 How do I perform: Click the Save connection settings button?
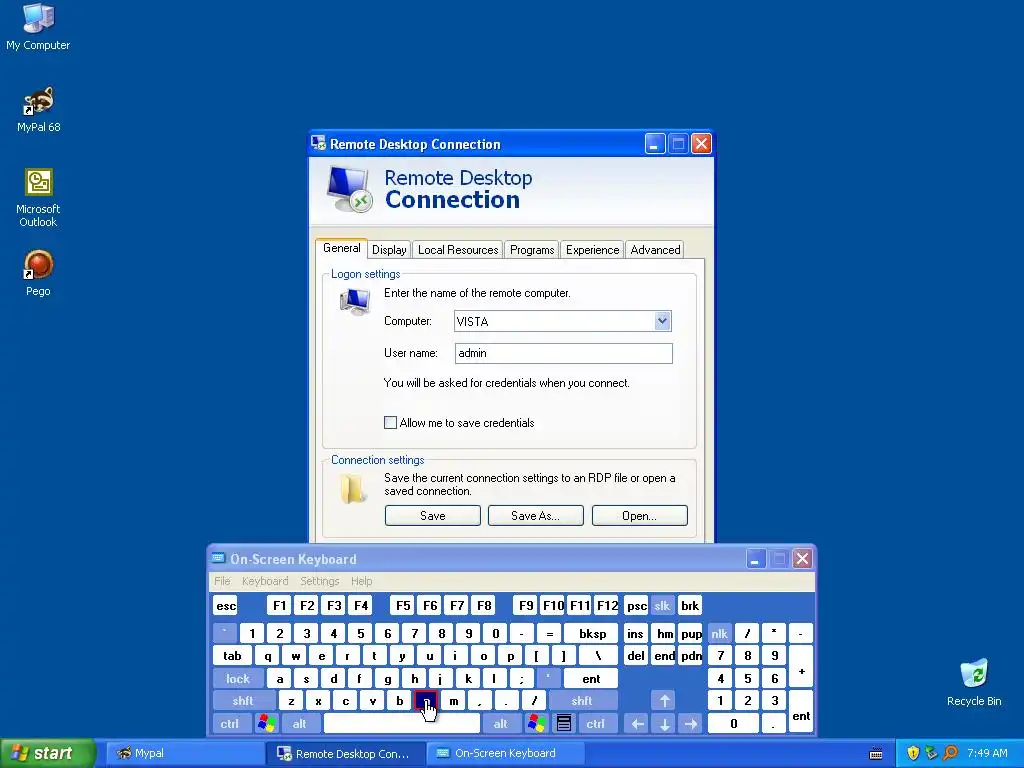click(432, 515)
